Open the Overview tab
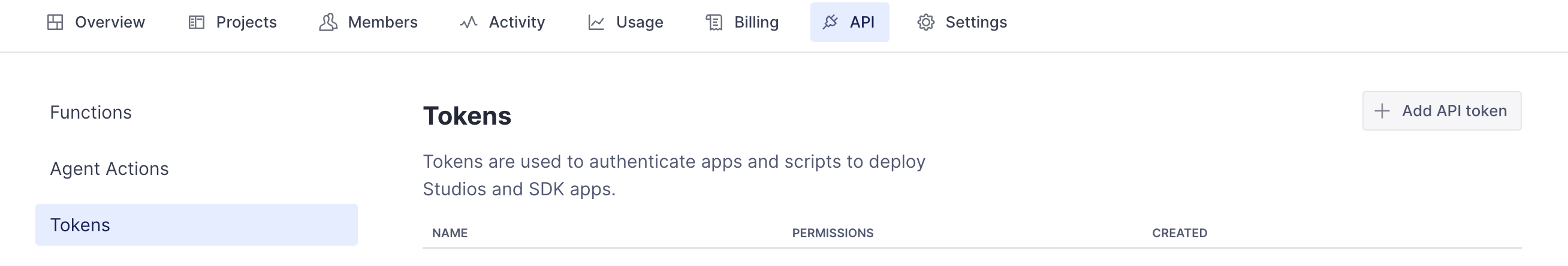 point(96,23)
